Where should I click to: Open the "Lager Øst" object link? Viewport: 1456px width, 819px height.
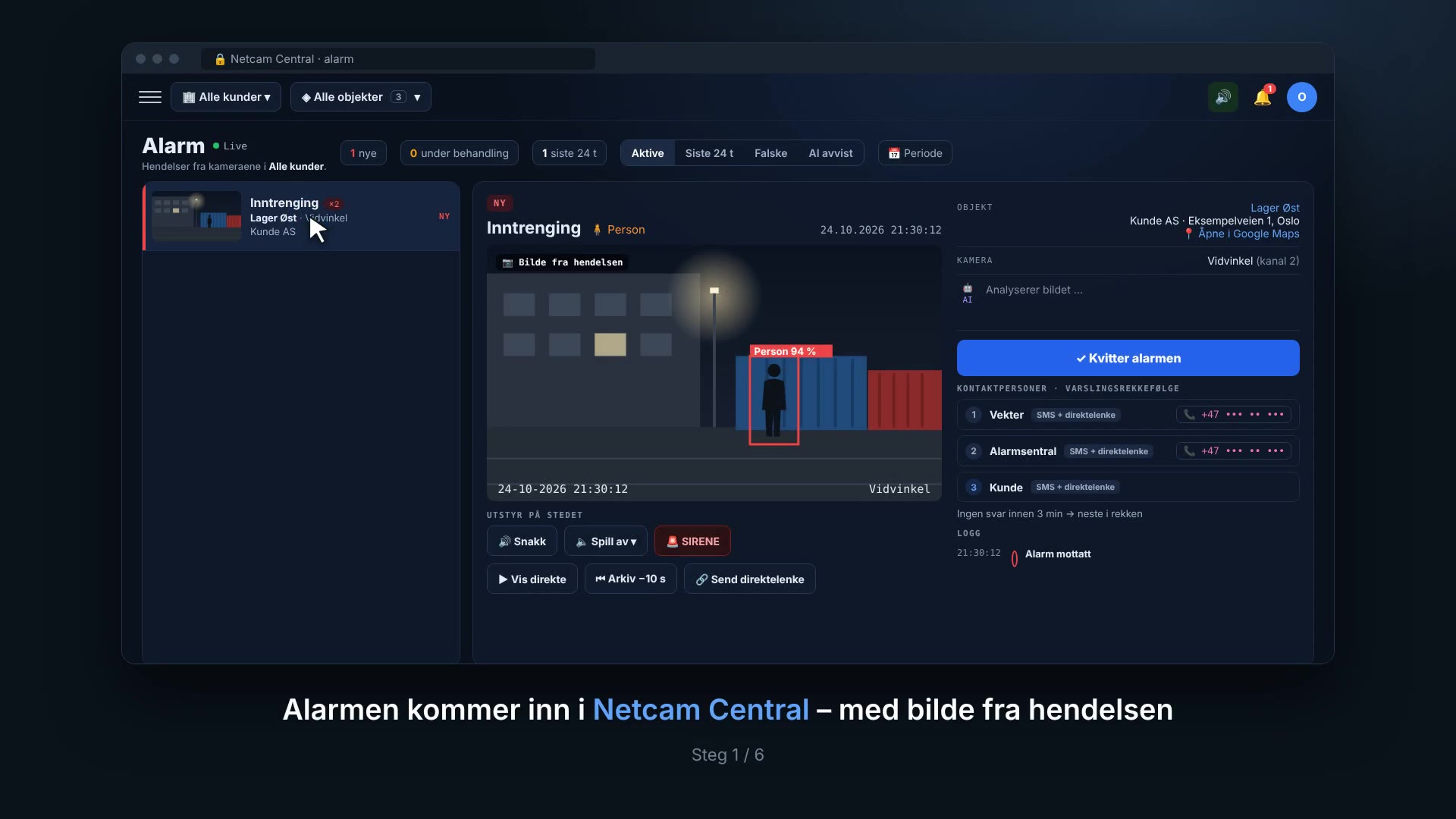tap(1275, 208)
